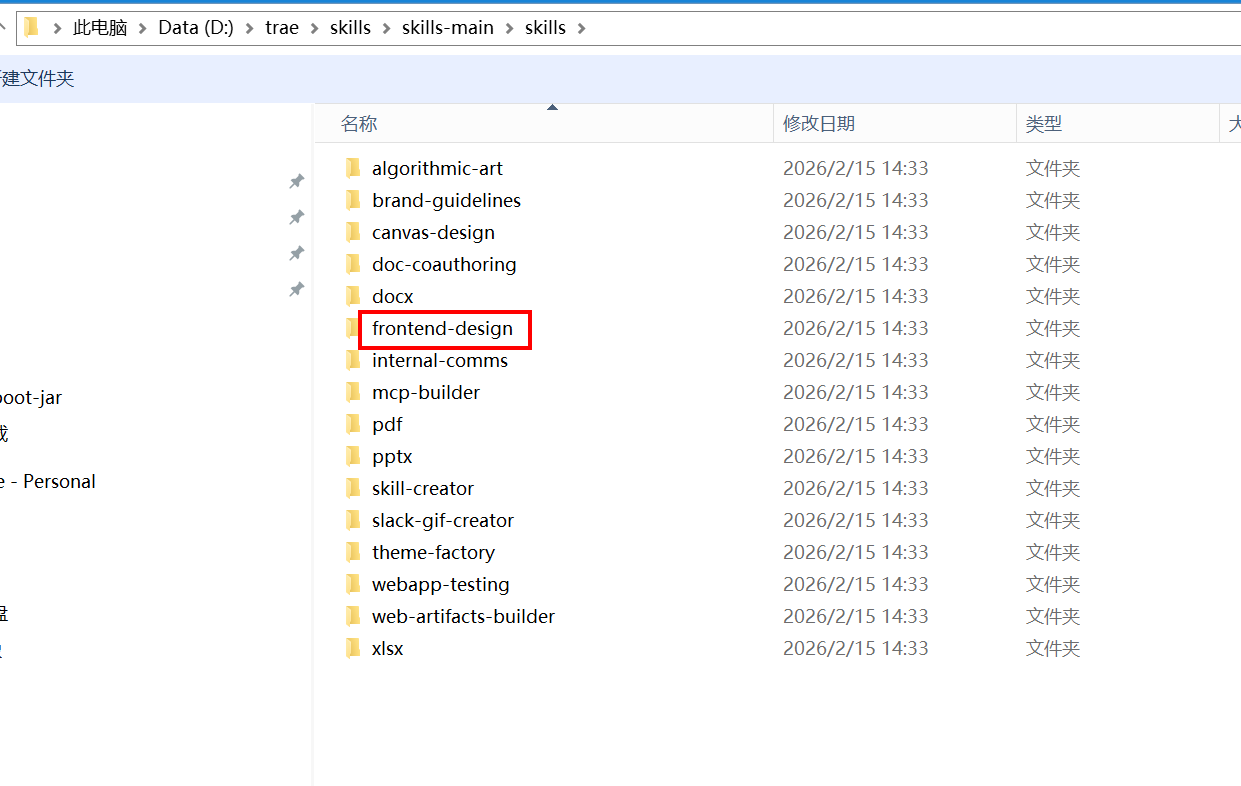
Task: Select the theme-factory folder icon
Action: pyautogui.click(x=353, y=552)
